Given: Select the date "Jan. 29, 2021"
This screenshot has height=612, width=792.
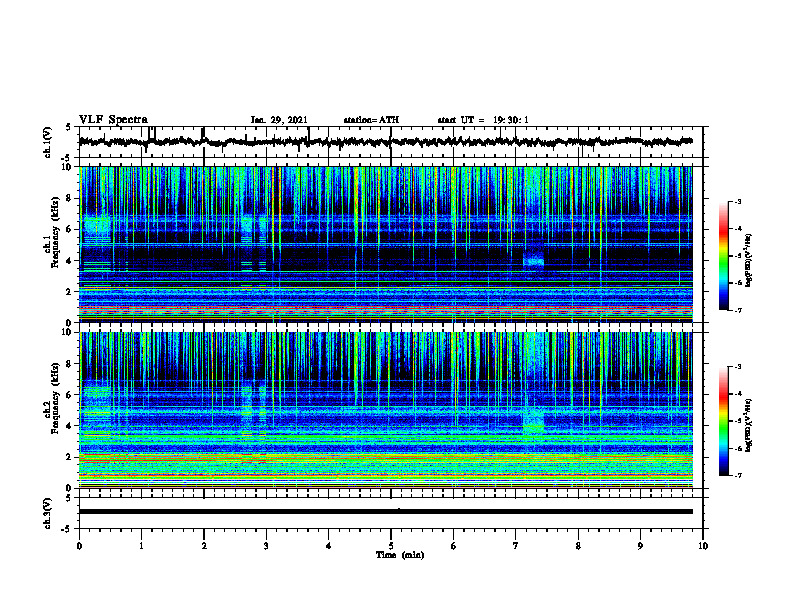Looking at the screenshot, I should [279, 120].
